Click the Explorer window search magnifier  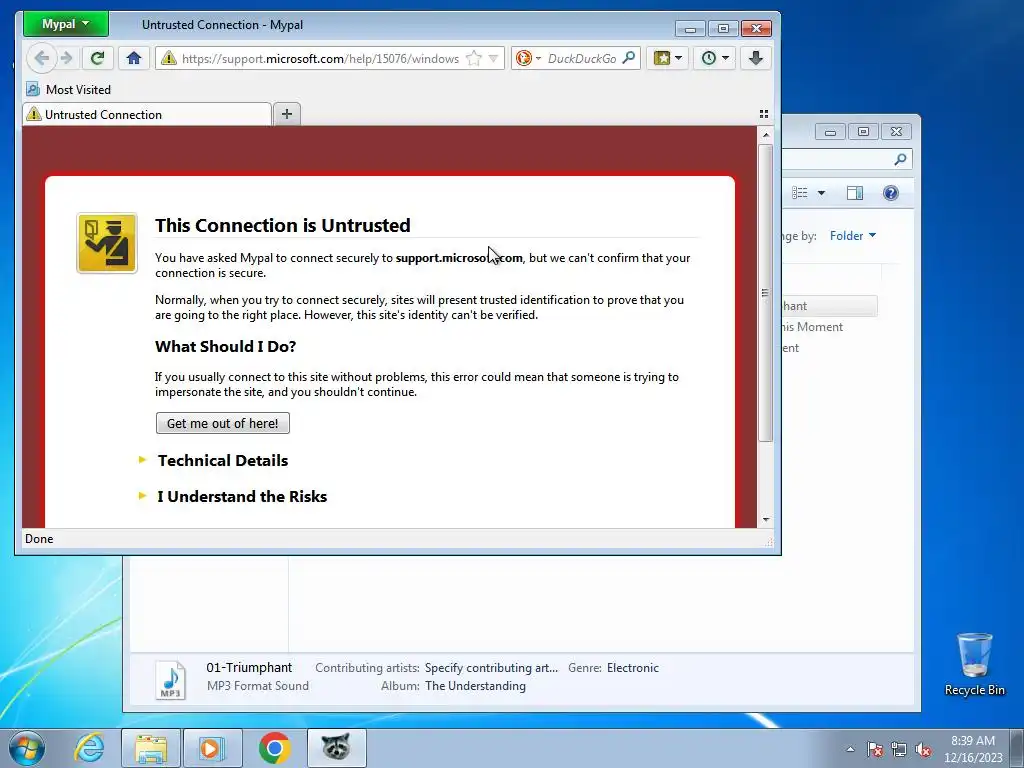pos(901,159)
